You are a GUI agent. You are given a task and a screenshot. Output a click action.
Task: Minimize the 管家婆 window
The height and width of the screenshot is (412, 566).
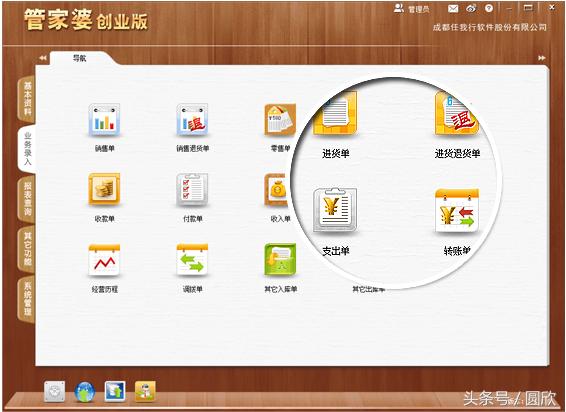click(x=510, y=8)
